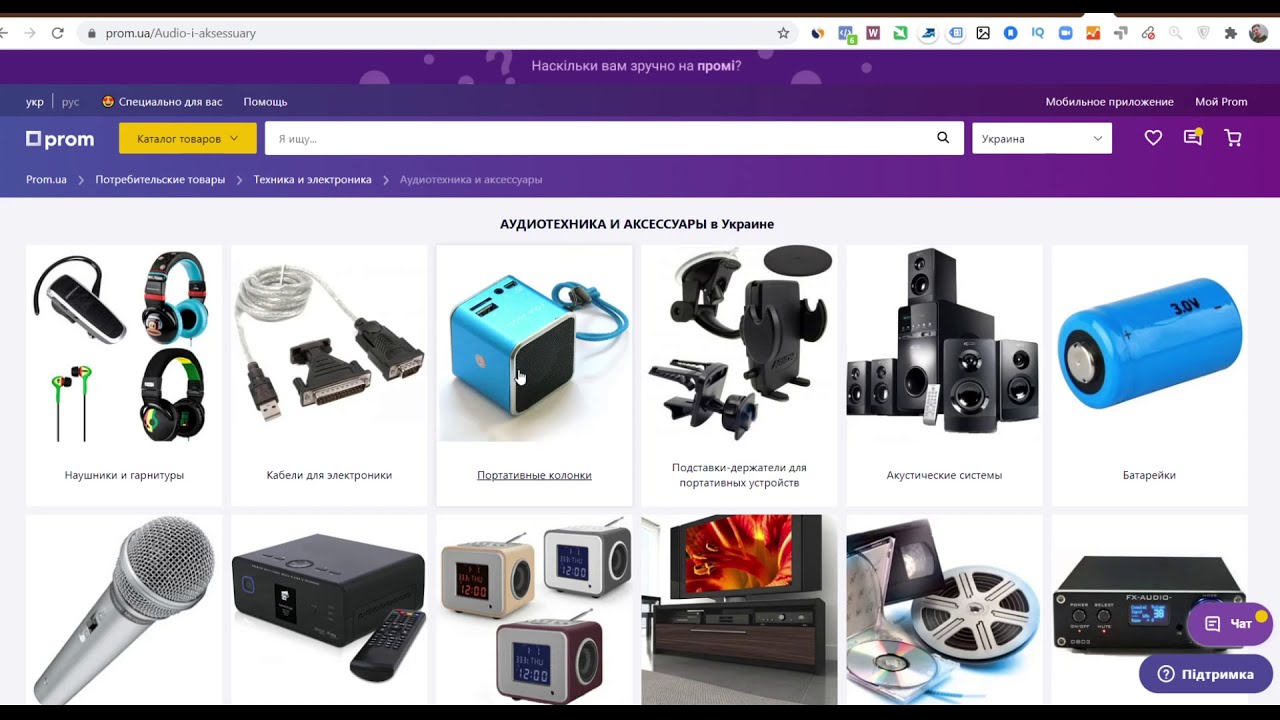Click the clock radios thumbnail
This screenshot has height=720, width=1280.
click(534, 610)
